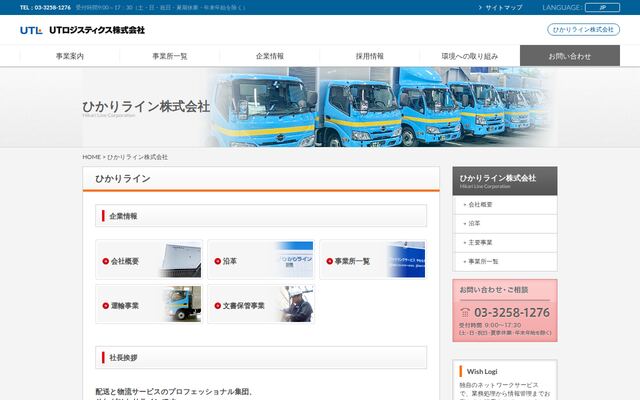Open the 事業所一覧 card thumbnail image
This screenshot has width=640, height=400.
click(x=406, y=260)
